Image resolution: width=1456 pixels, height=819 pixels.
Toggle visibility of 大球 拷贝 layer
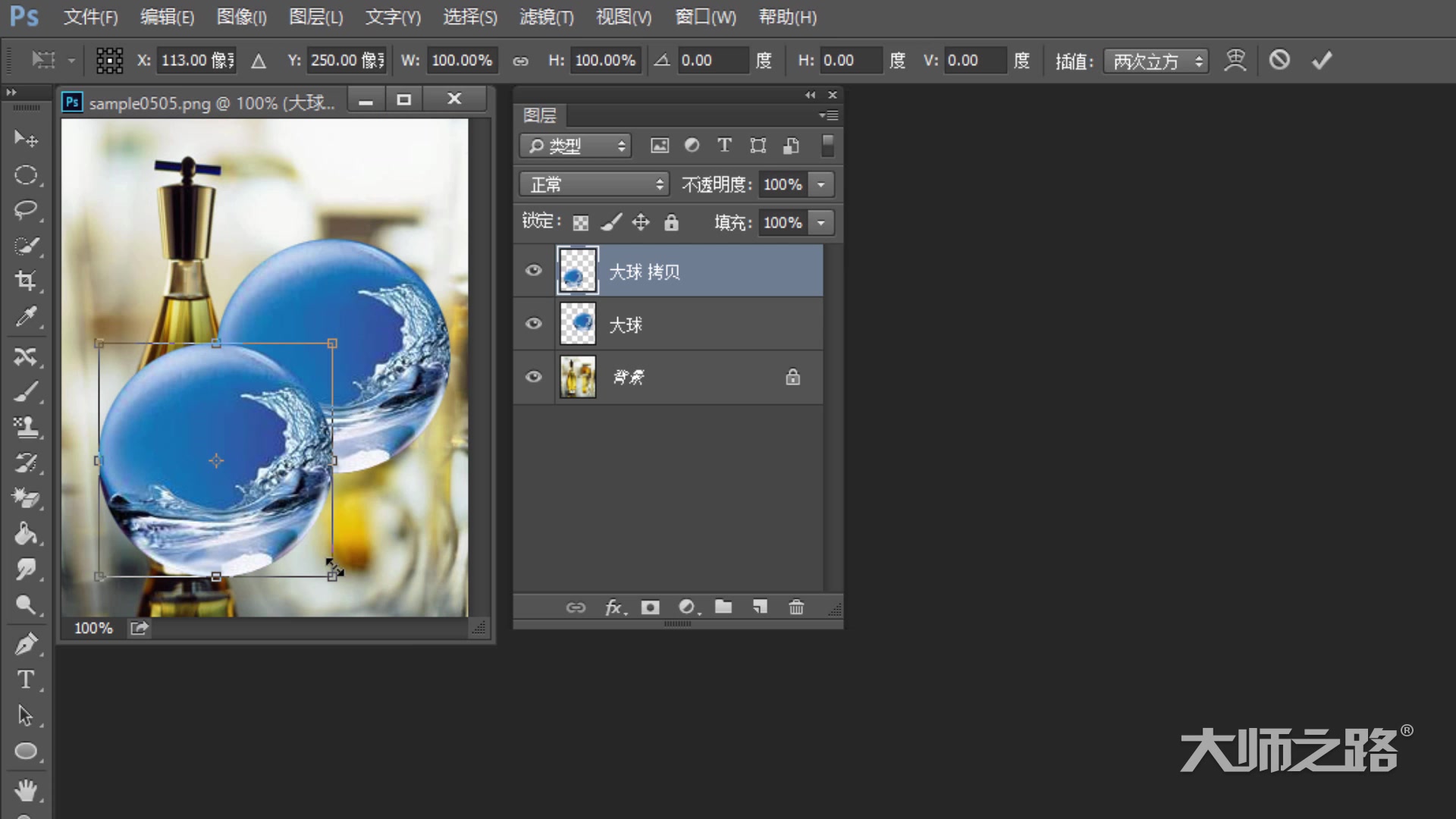pyautogui.click(x=535, y=270)
